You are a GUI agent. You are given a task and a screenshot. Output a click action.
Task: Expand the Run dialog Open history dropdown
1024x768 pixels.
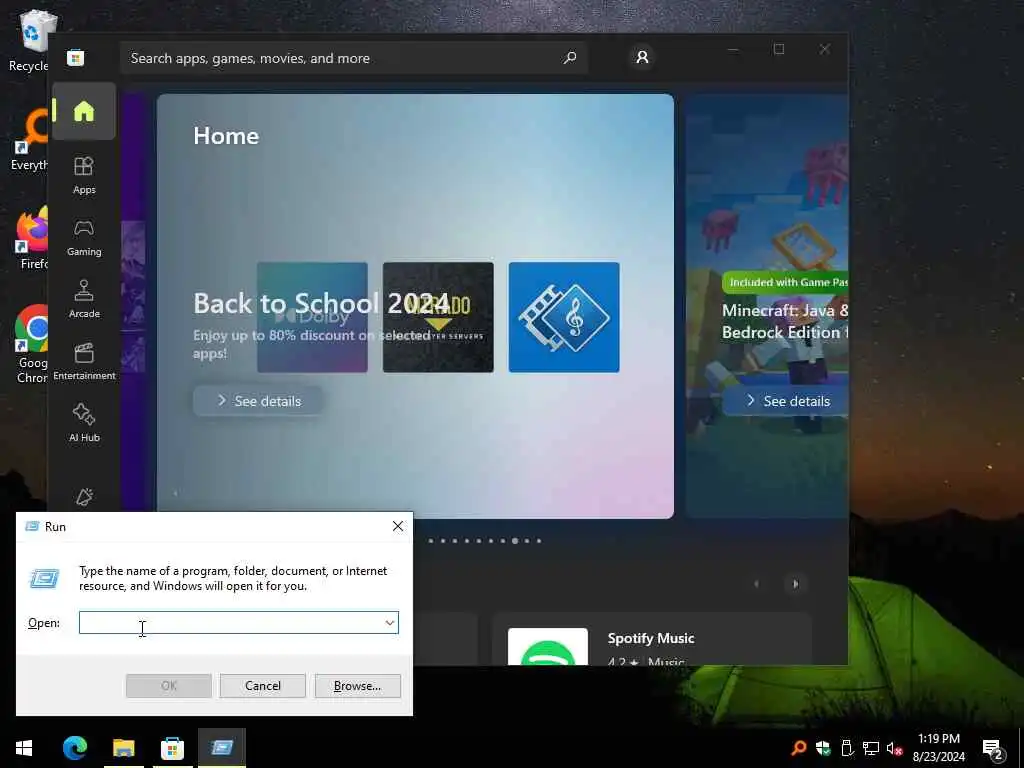pos(389,622)
